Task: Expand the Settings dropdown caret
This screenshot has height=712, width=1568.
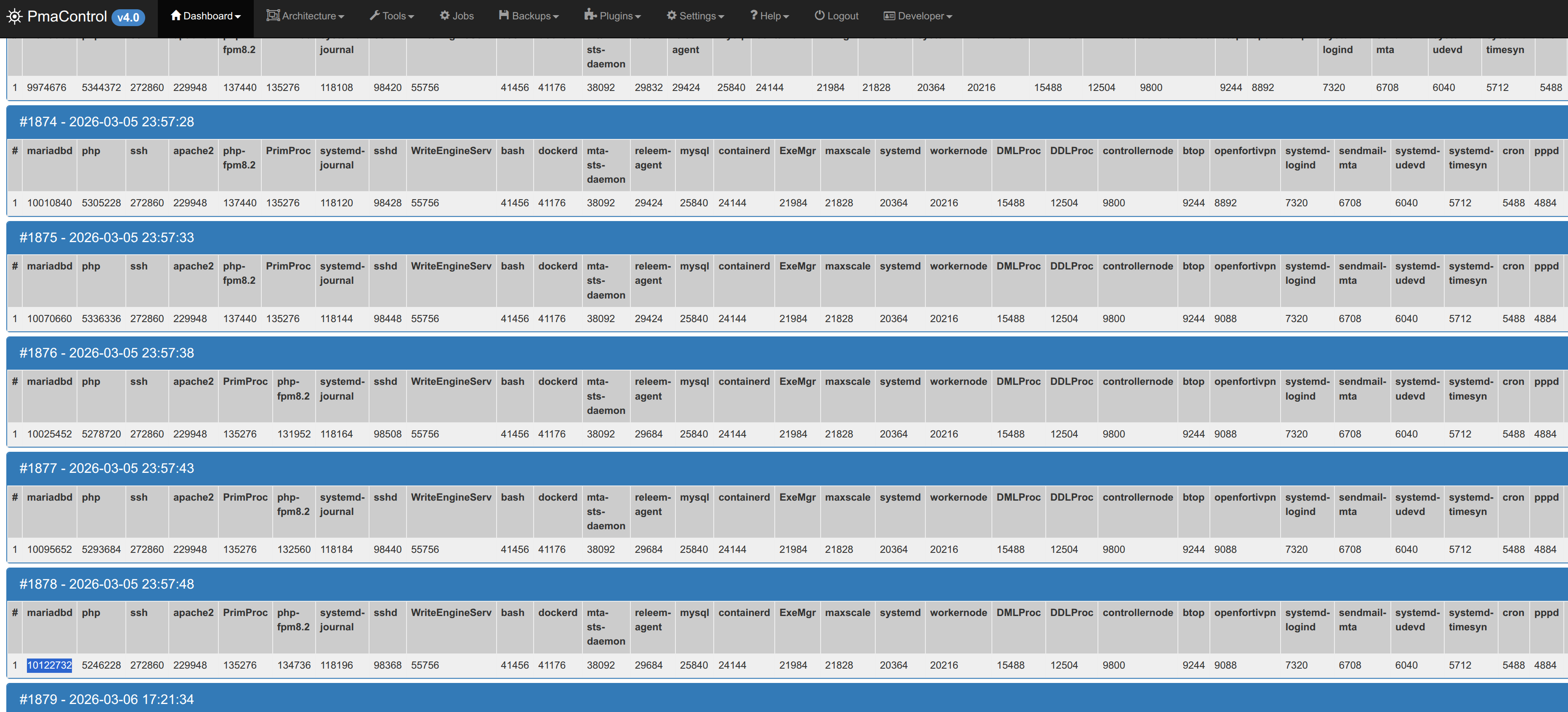Action: click(721, 17)
